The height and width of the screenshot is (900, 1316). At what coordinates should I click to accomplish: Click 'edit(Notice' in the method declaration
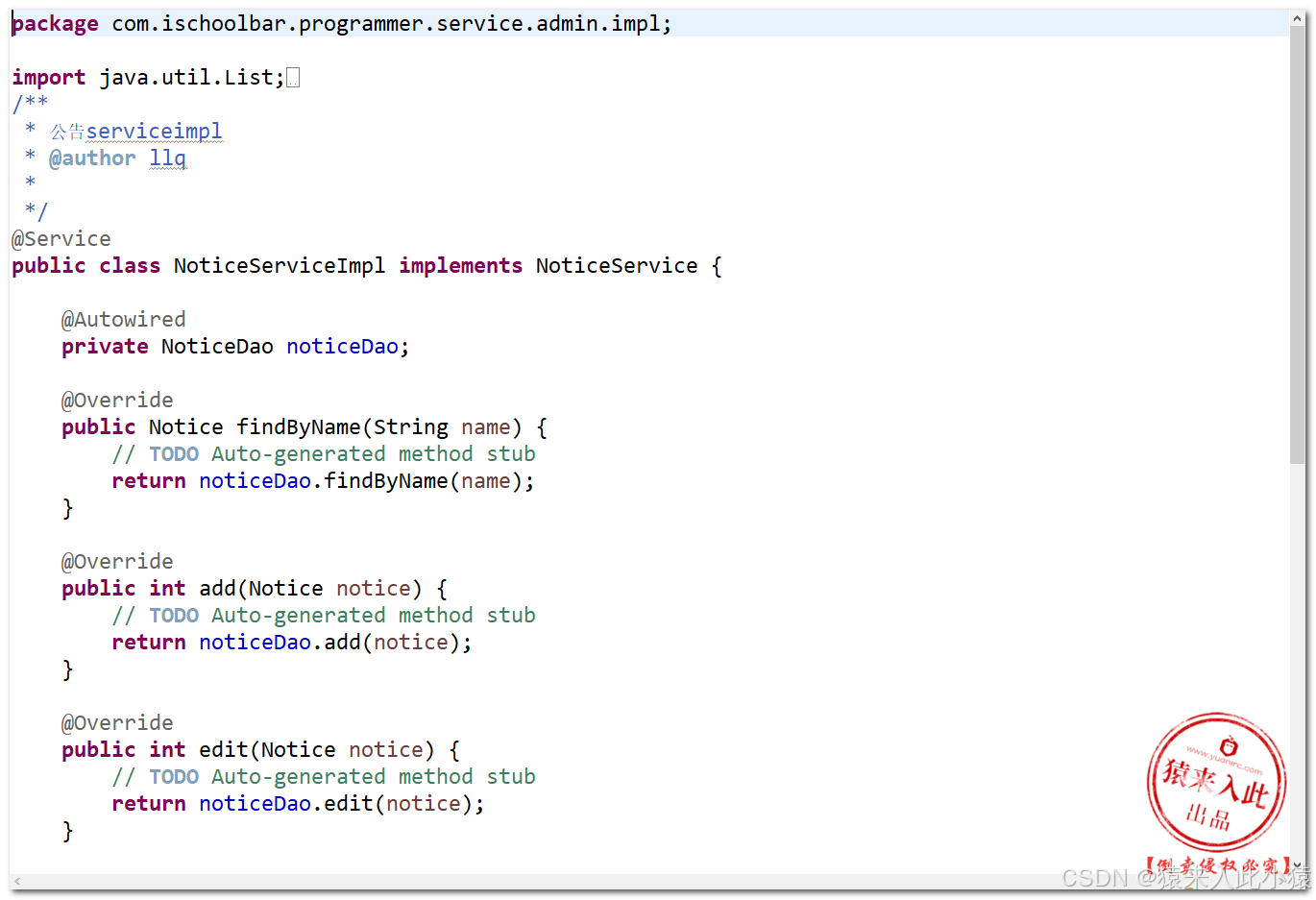click(x=267, y=750)
